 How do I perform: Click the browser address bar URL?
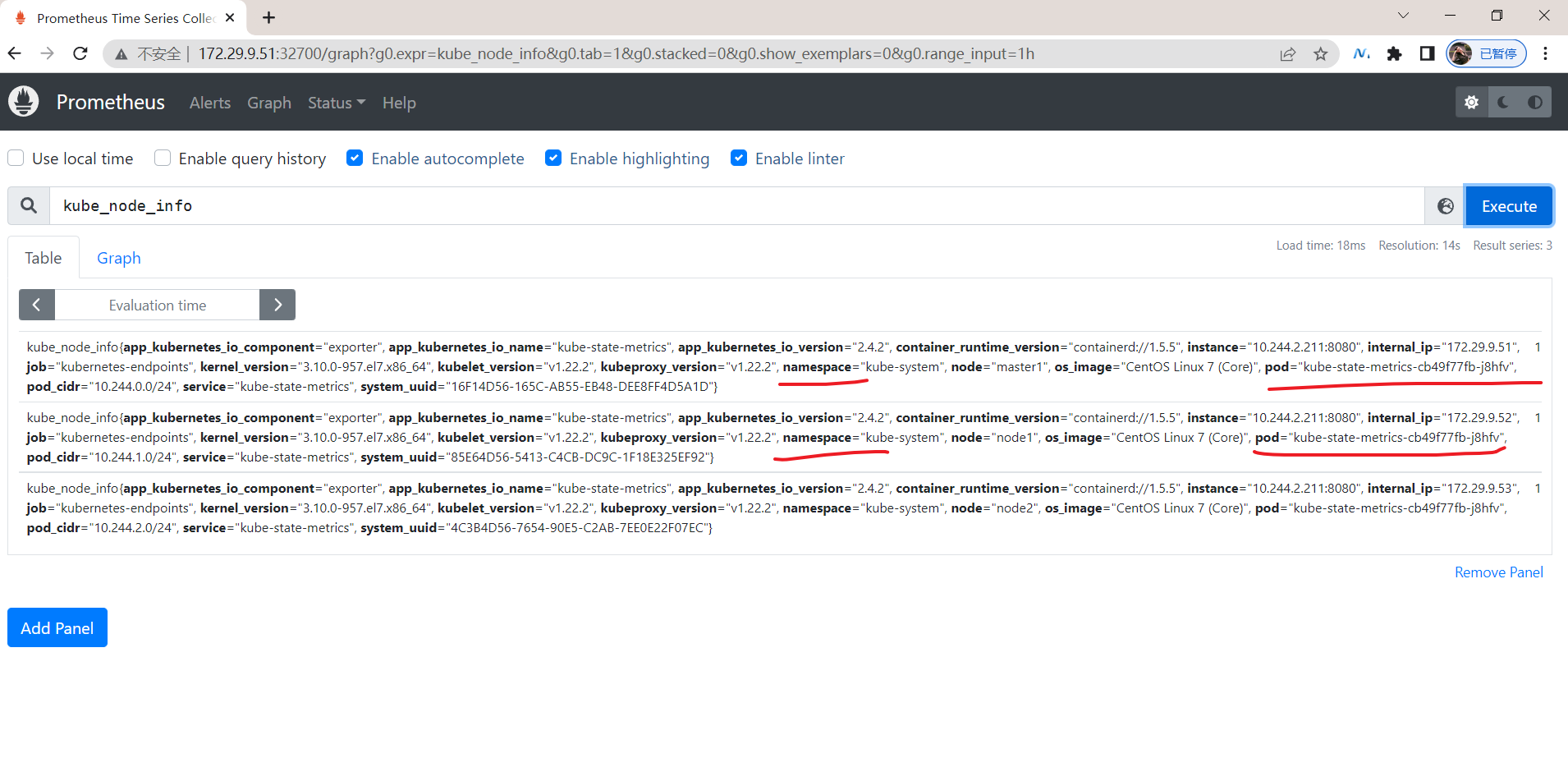[x=616, y=54]
